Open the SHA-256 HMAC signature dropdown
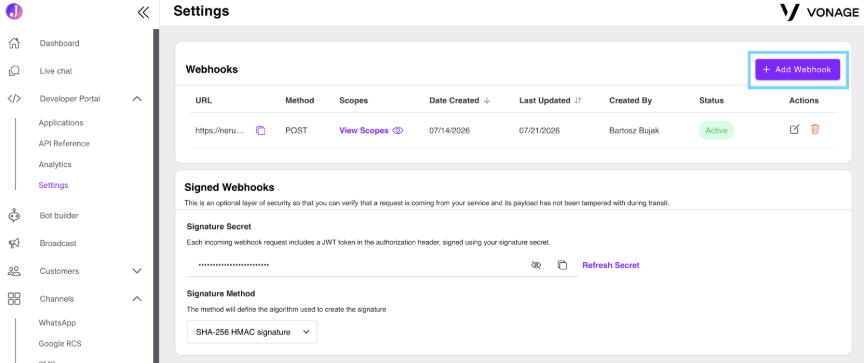Screen dimensions: 864x363 click(252, 332)
